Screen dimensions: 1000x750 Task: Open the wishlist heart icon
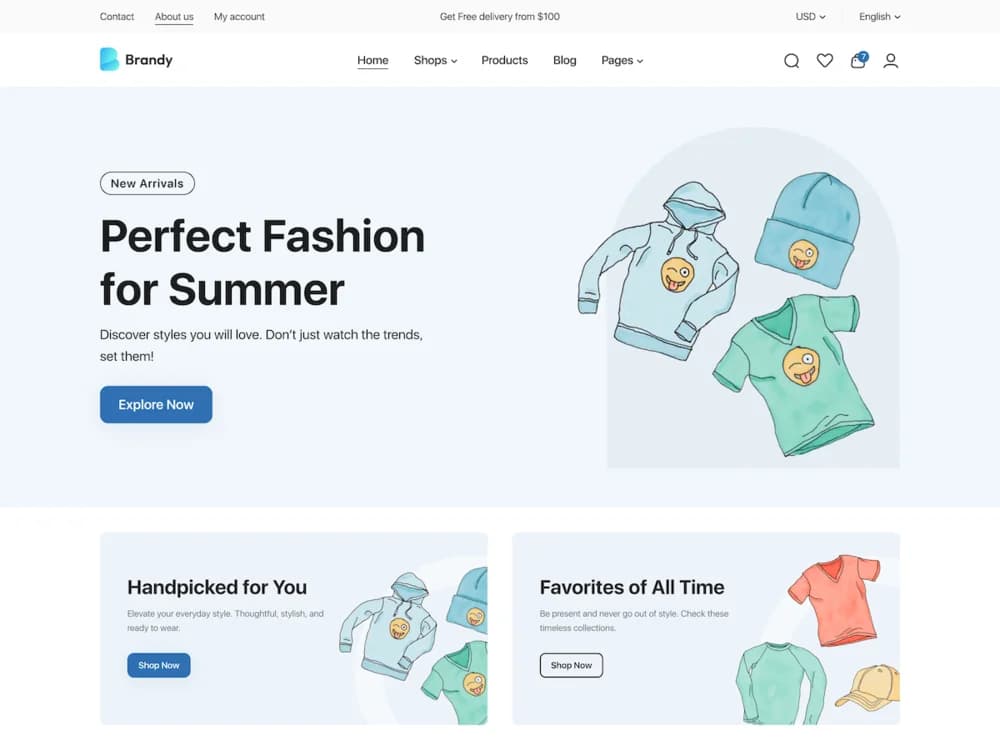coord(825,61)
